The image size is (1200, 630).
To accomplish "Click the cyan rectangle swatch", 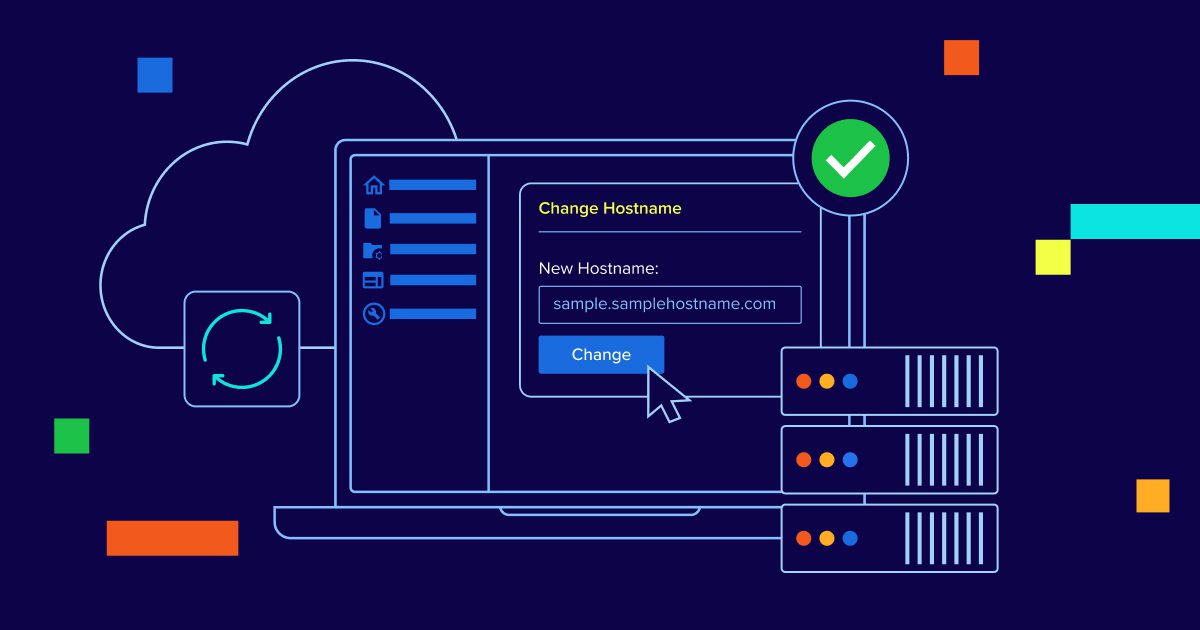I will coord(1135,221).
